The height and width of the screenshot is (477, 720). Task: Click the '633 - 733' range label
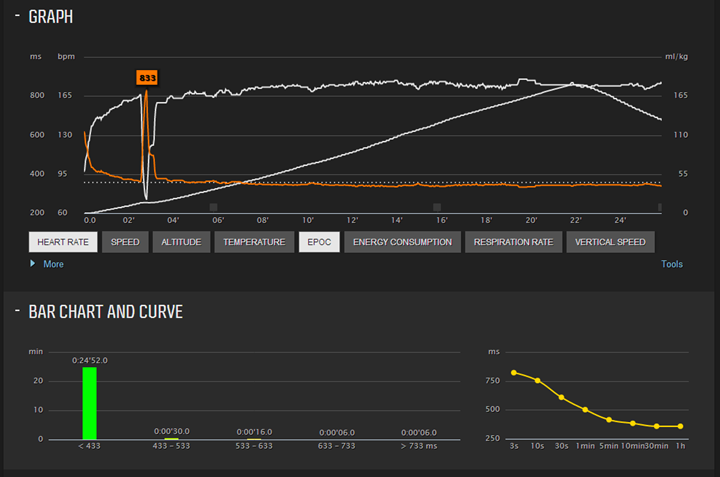tap(337, 446)
